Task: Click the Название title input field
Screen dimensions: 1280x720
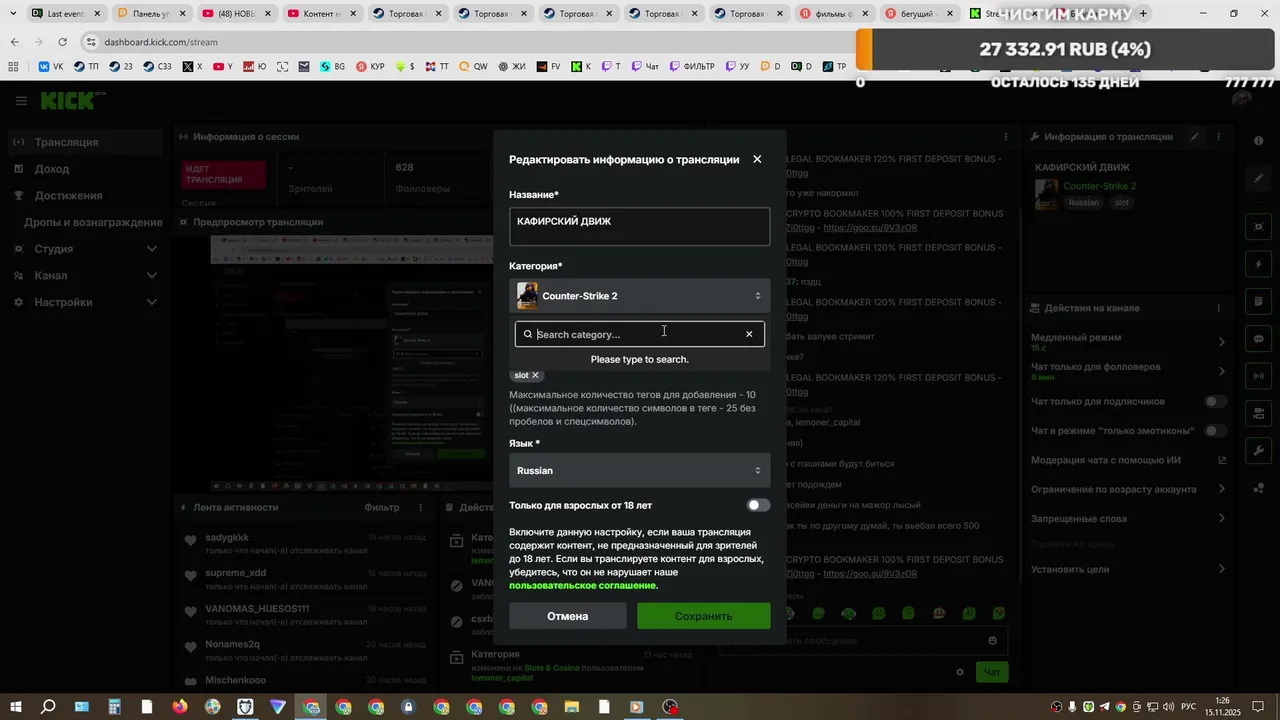Action: click(x=640, y=227)
